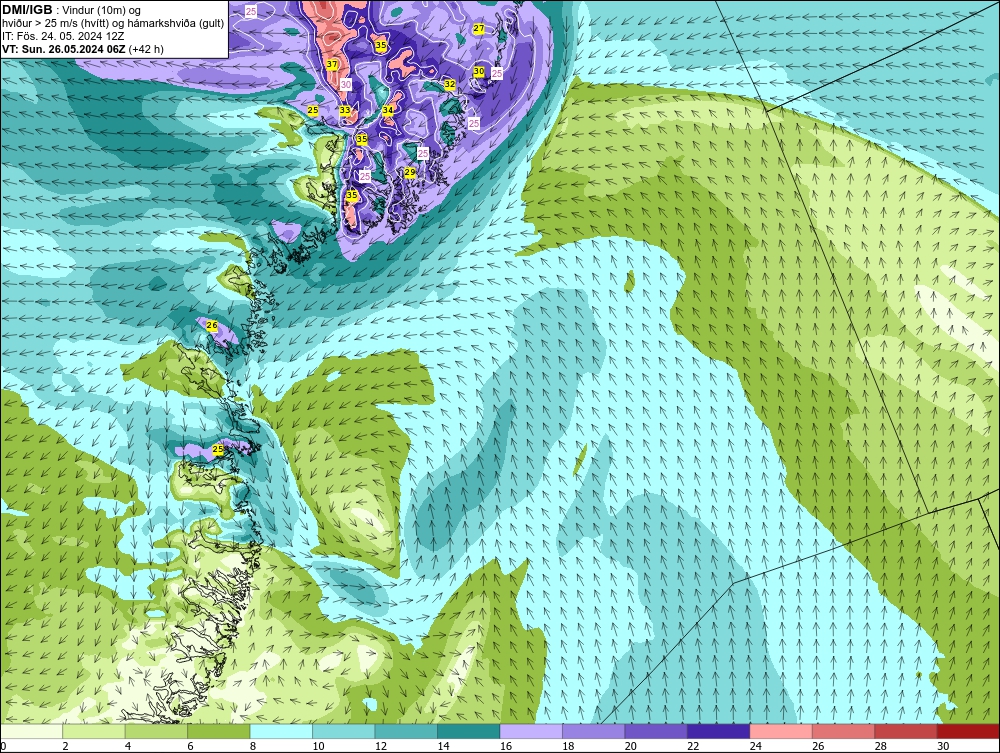This screenshot has width=1000, height=753.
Task: Pick the 10–12 m/s cyan legend swatch
Action: 344,731
